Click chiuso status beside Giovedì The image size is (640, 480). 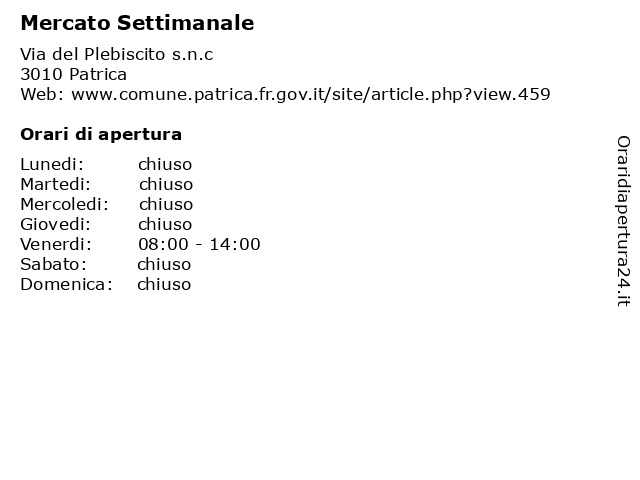165,224
